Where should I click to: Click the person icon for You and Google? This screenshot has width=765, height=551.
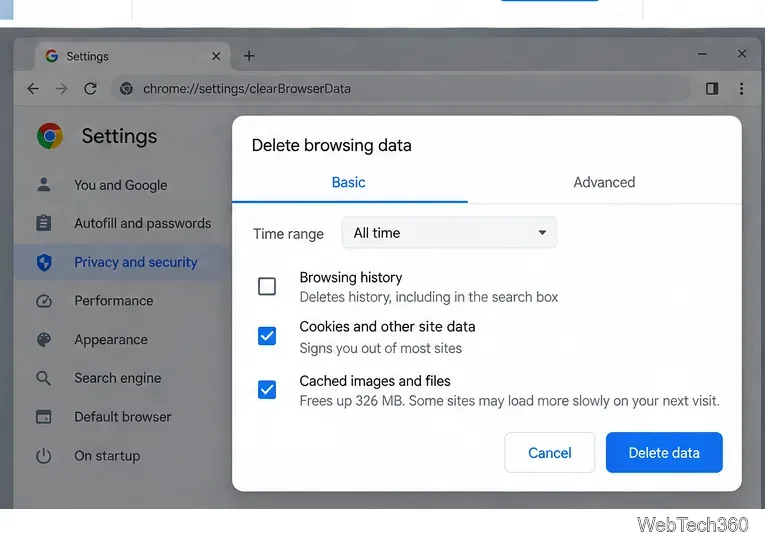(x=43, y=184)
